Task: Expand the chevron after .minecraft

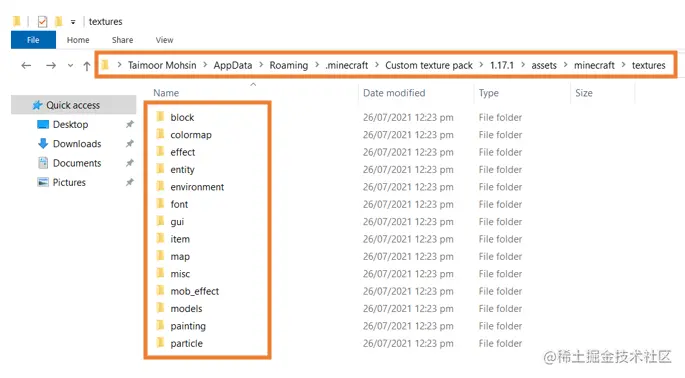Action: 377,65
